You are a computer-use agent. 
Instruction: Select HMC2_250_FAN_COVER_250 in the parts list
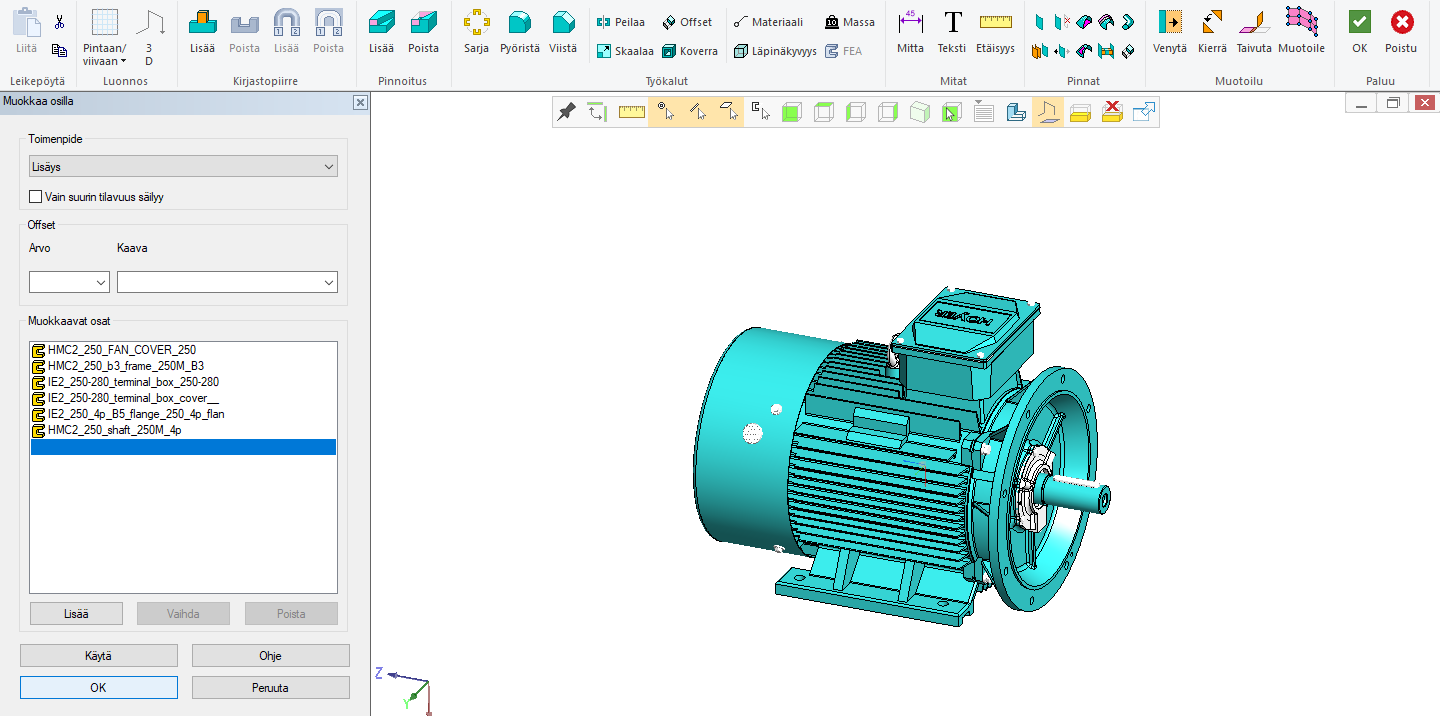click(121, 350)
